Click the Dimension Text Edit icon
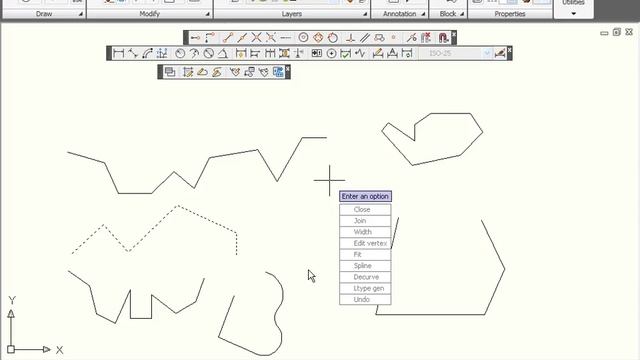The width and height of the screenshot is (640, 360). [x=392, y=53]
